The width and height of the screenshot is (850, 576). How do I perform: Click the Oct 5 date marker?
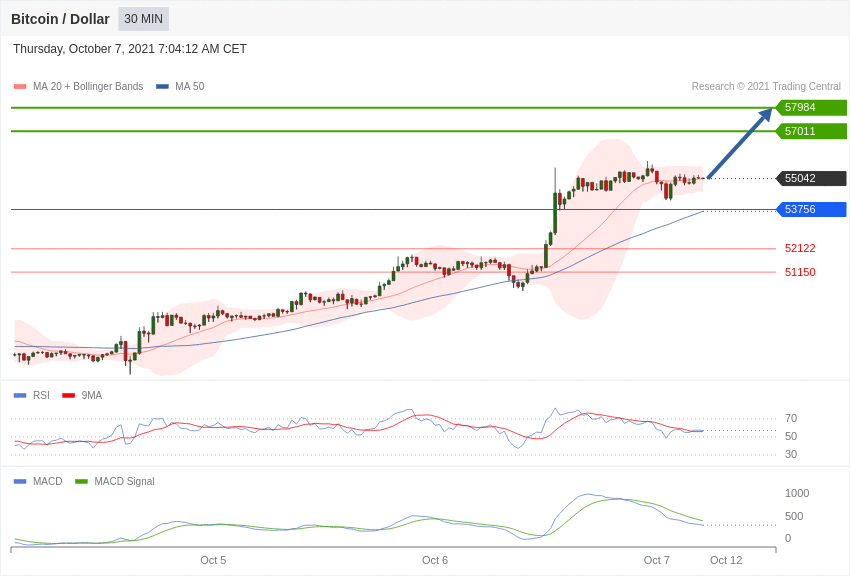(x=213, y=560)
